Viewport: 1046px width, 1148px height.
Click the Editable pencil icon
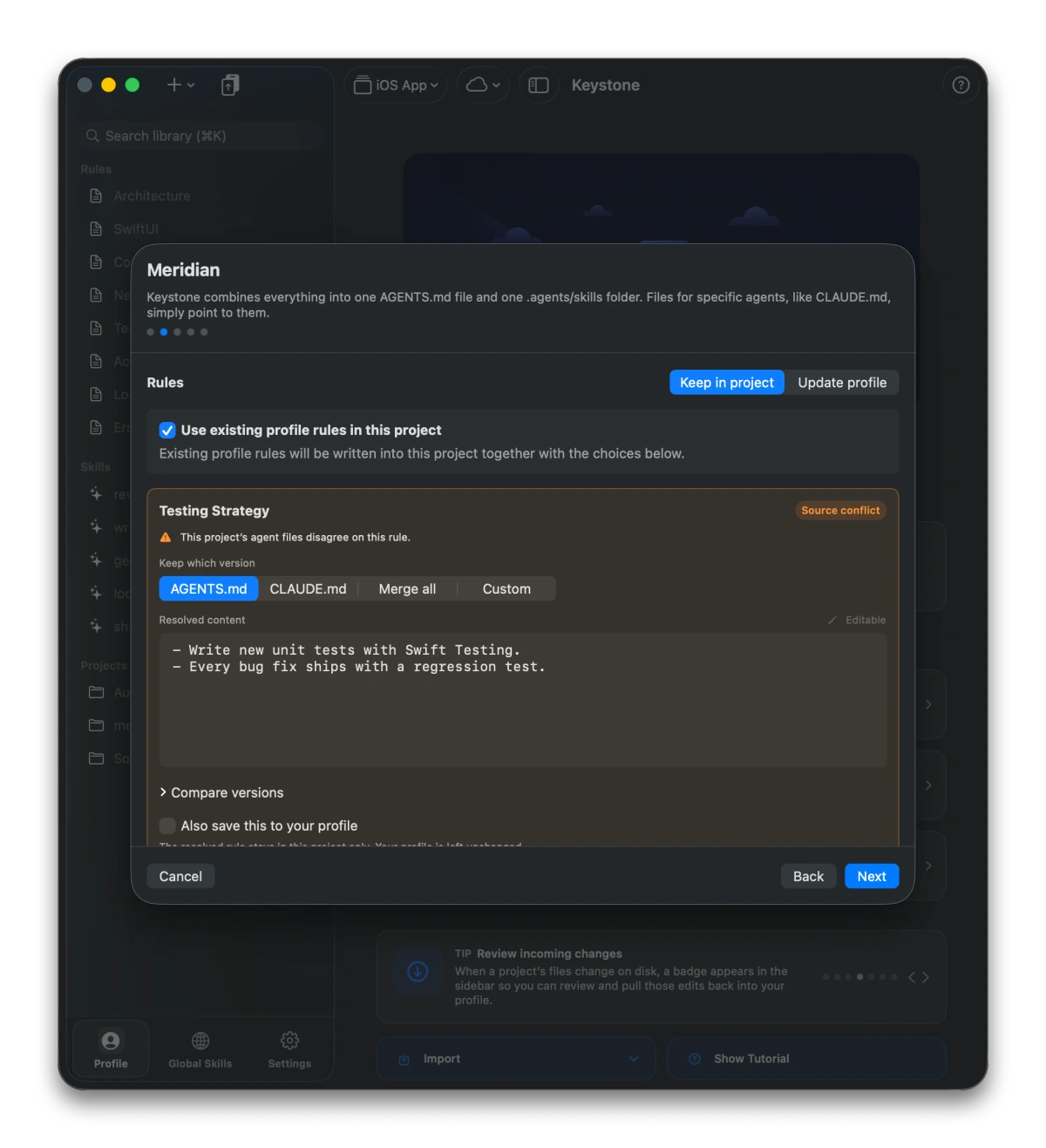click(832, 621)
